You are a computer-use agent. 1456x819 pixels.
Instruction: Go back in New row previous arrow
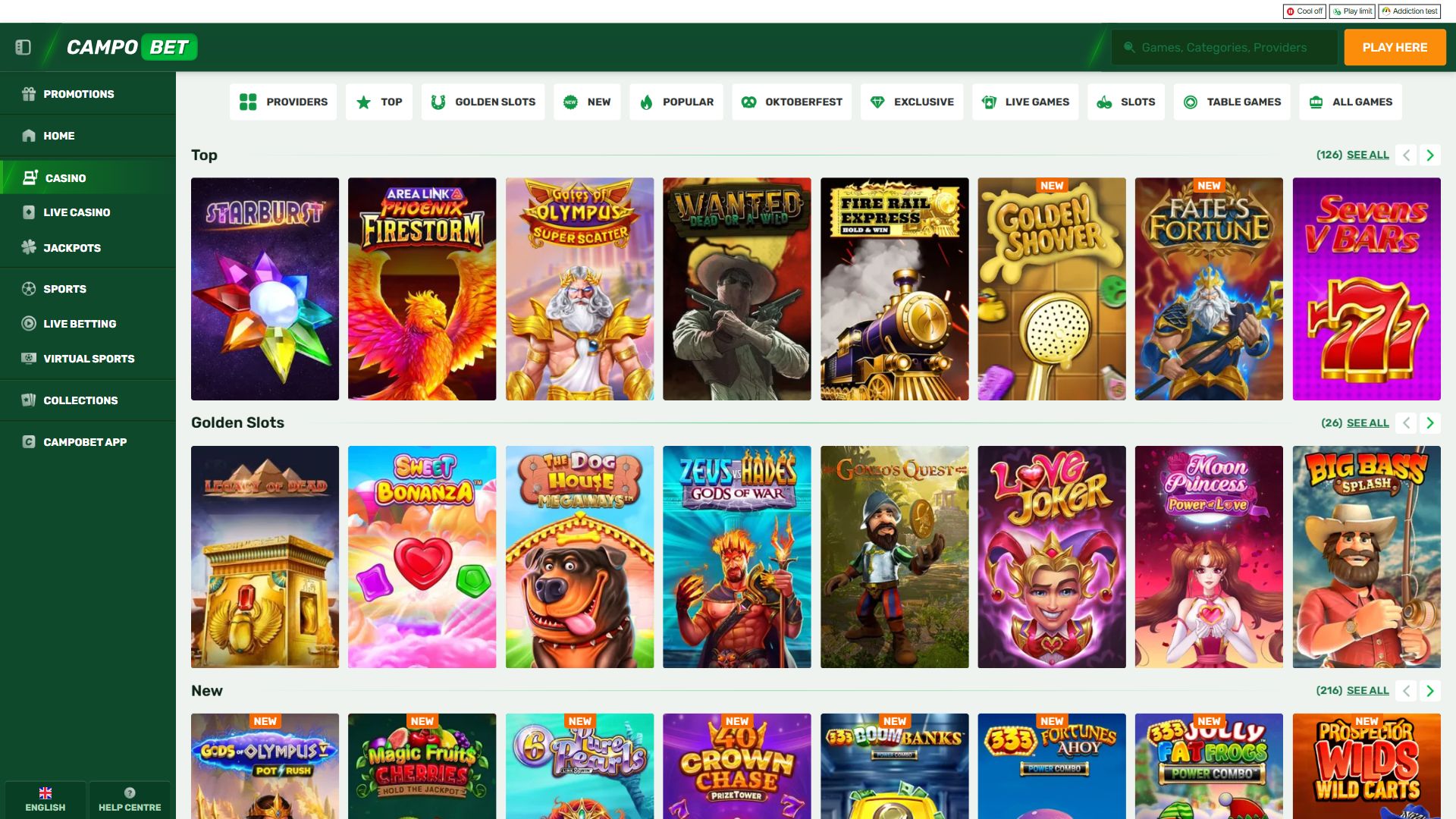click(1406, 691)
